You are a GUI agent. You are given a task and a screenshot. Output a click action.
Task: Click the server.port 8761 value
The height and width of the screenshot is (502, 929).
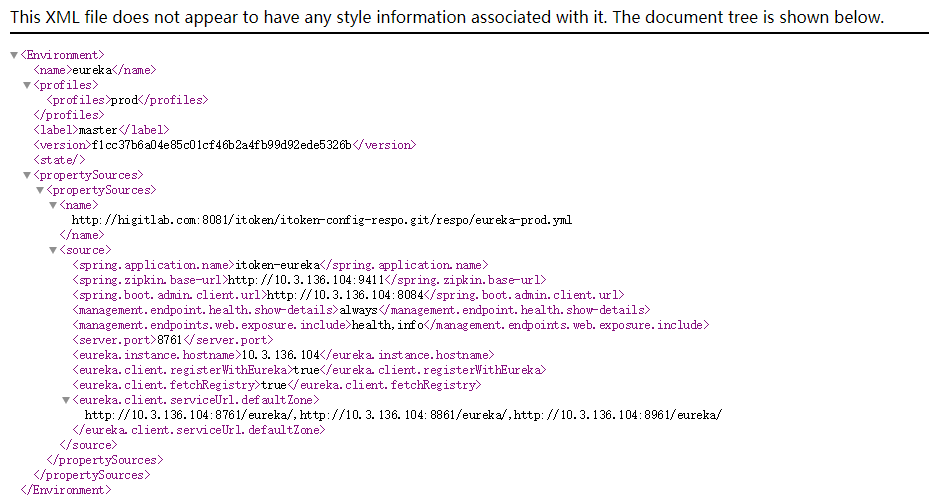[170, 340]
